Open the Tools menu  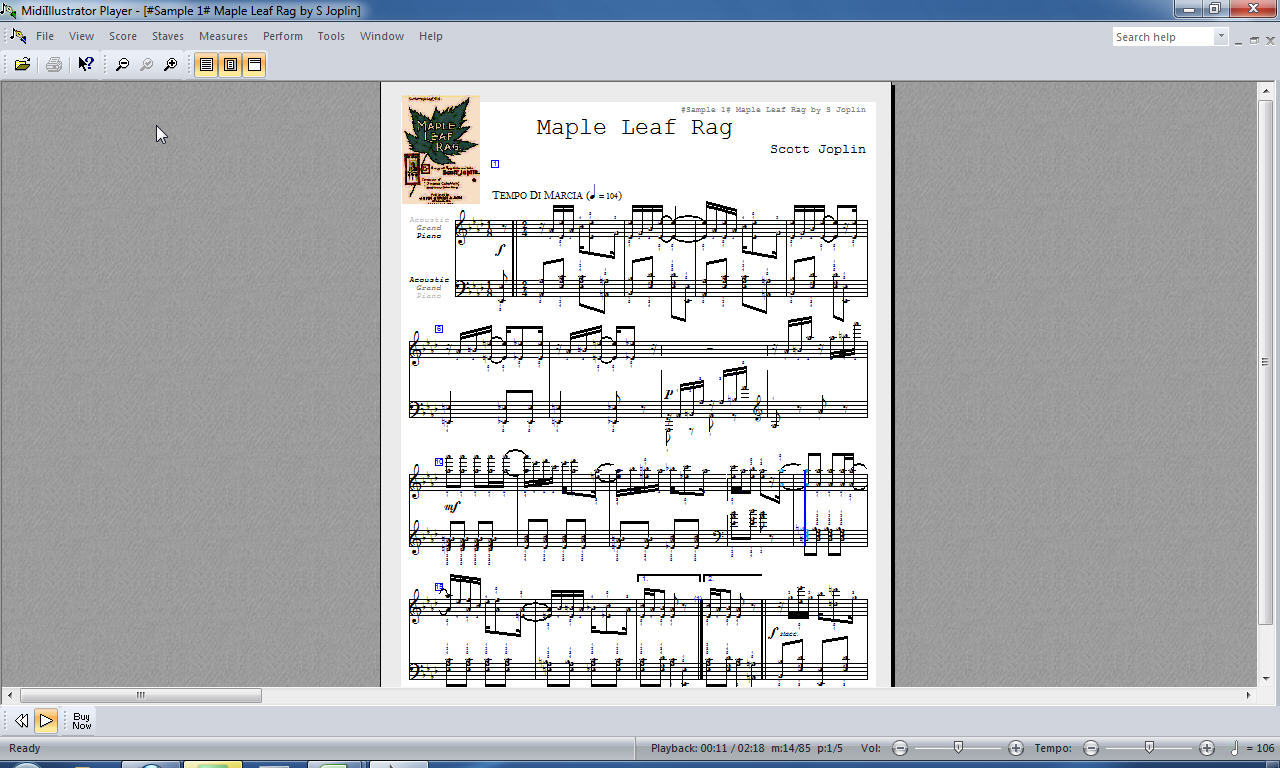pyautogui.click(x=331, y=36)
